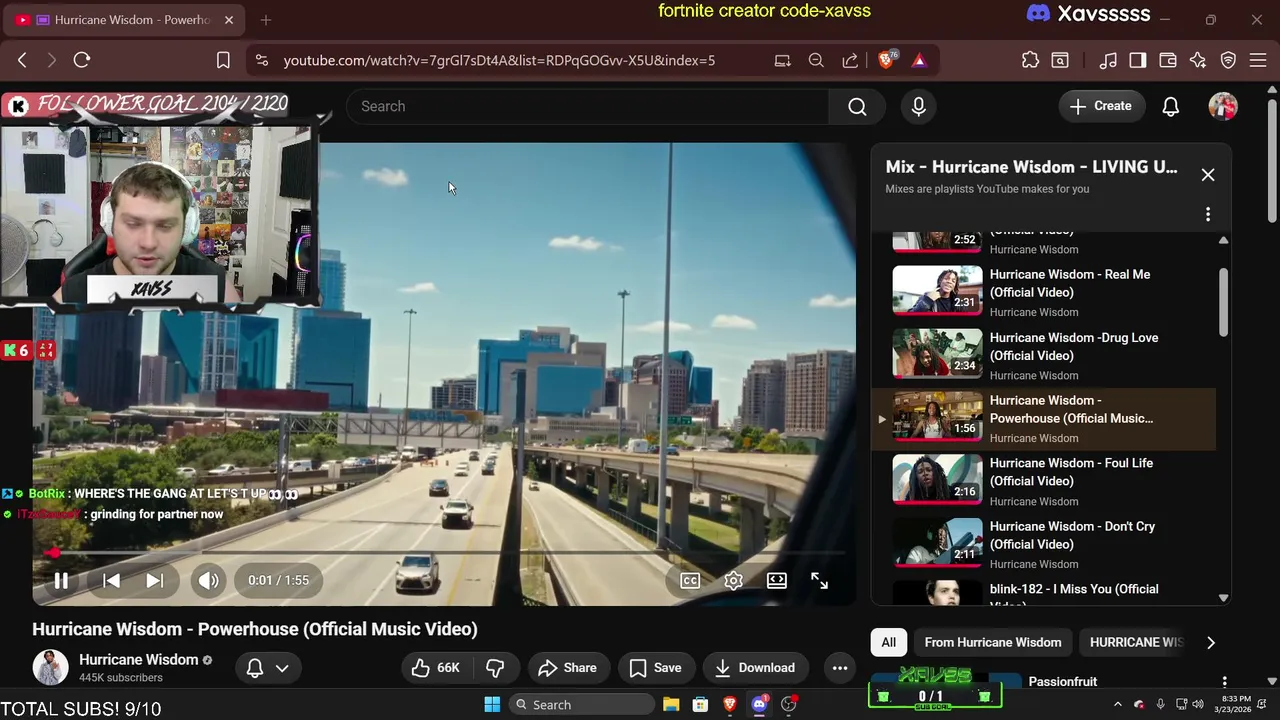This screenshot has height=720, width=1280.
Task: Toggle closed captions CC button
Action: pos(690,580)
